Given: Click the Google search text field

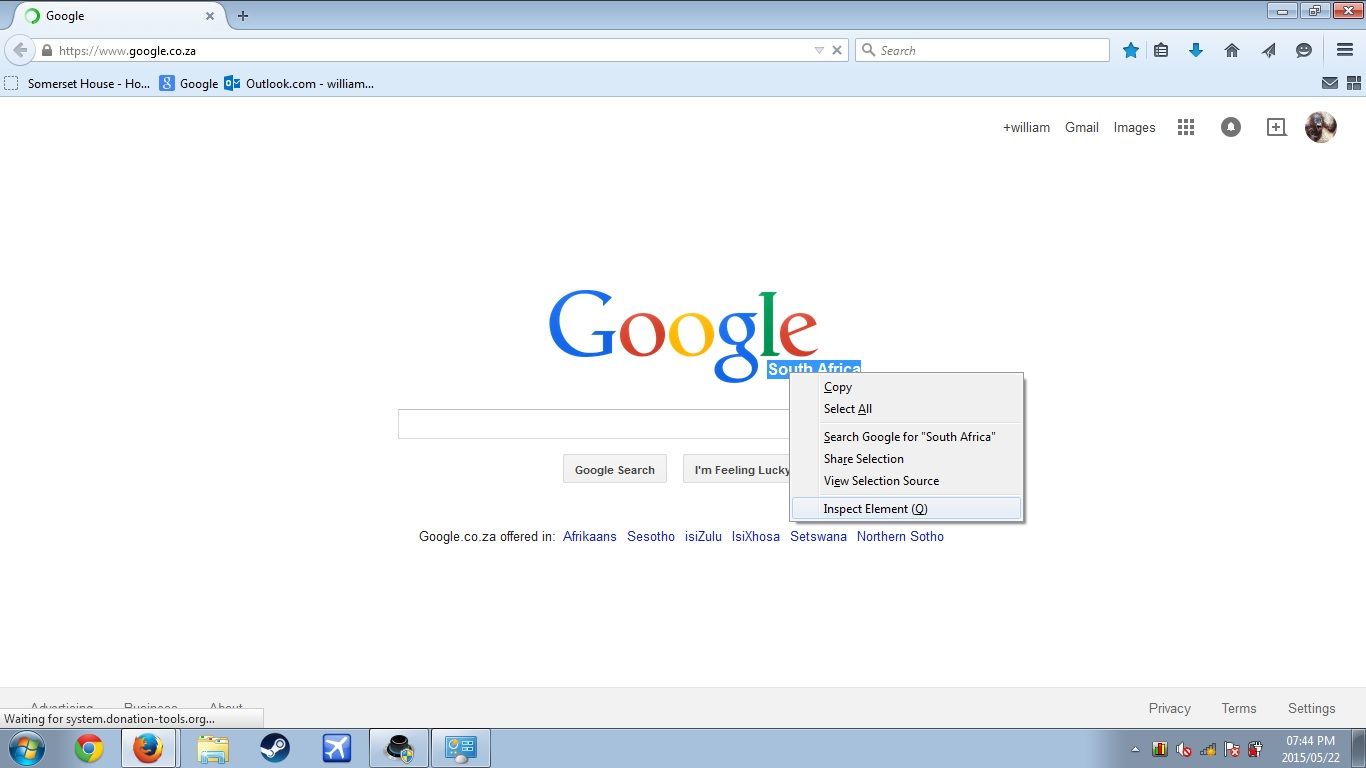Looking at the screenshot, I should point(594,424).
